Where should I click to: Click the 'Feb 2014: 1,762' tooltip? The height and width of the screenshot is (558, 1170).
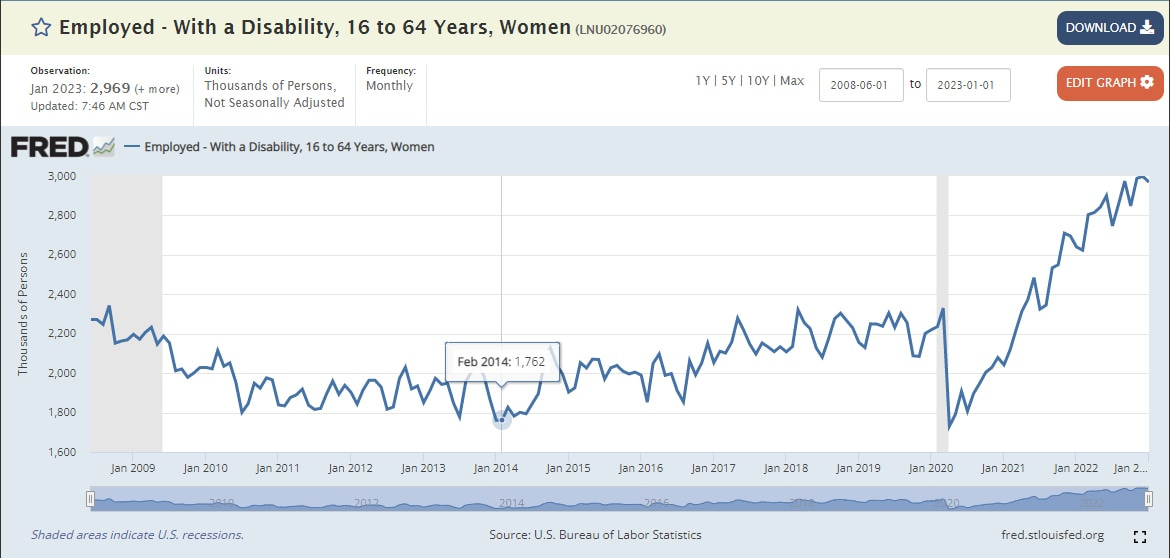[x=502, y=362]
